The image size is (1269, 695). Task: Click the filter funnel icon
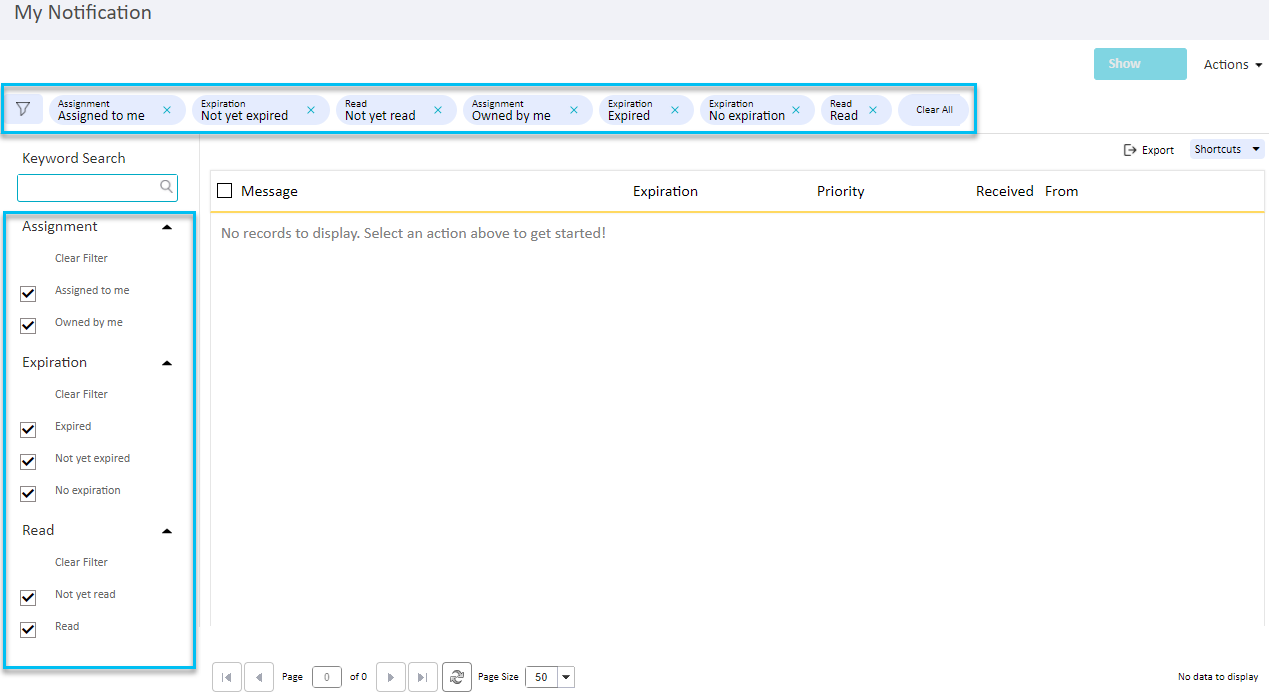point(24,109)
